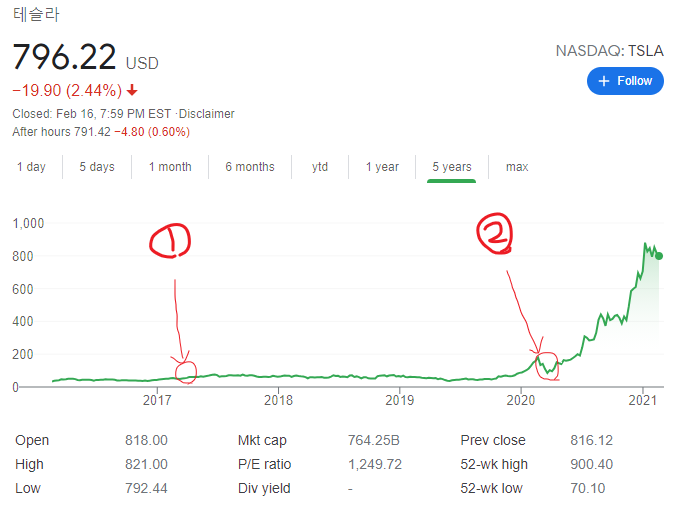Click the 400 y-axis label
The height and width of the screenshot is (510, 681).
coord(23,321)
